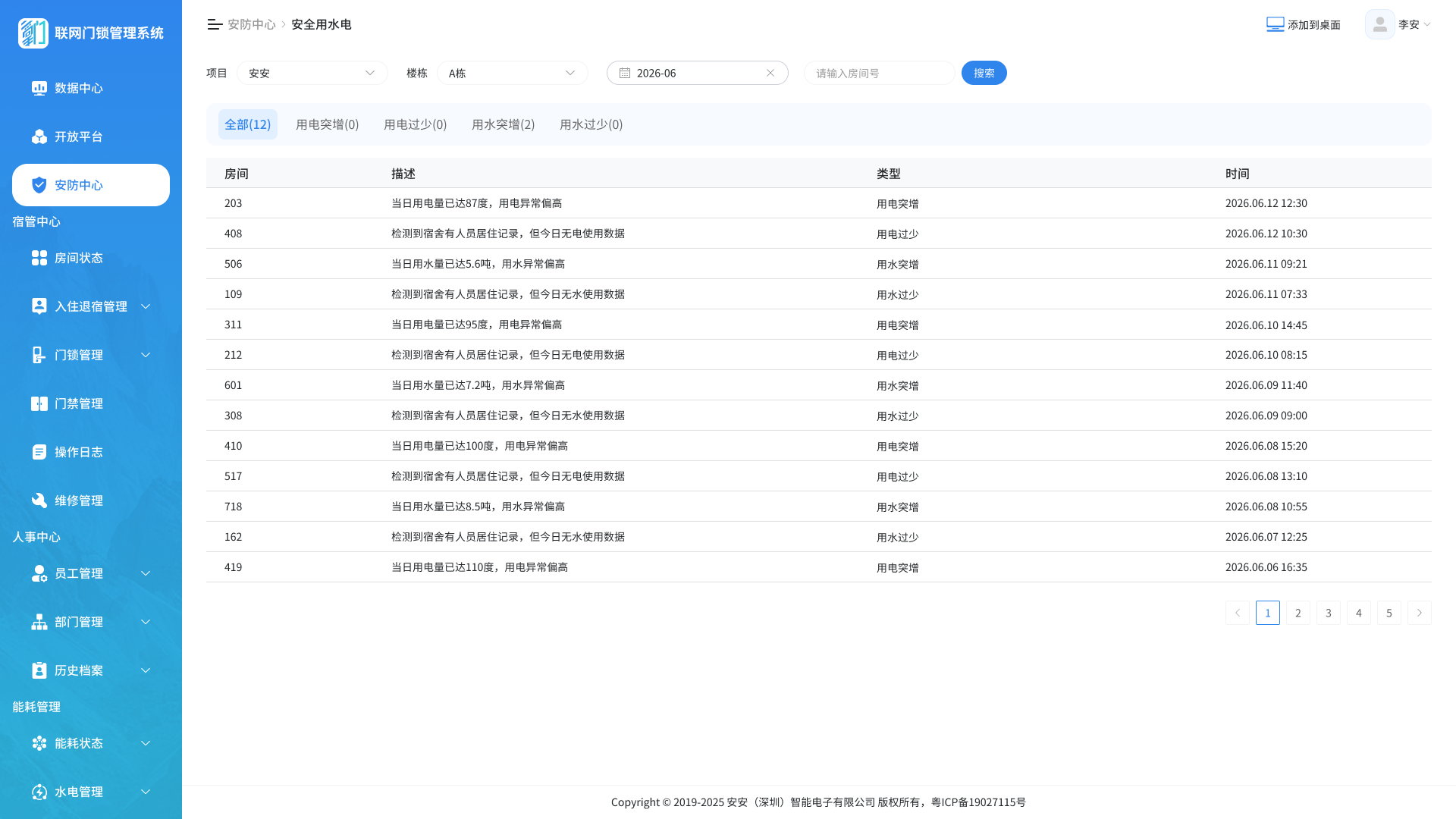This screenshot has height=819, width=1456.
Task: Click the 历史档案 badge icon
Action: (39, 670)
